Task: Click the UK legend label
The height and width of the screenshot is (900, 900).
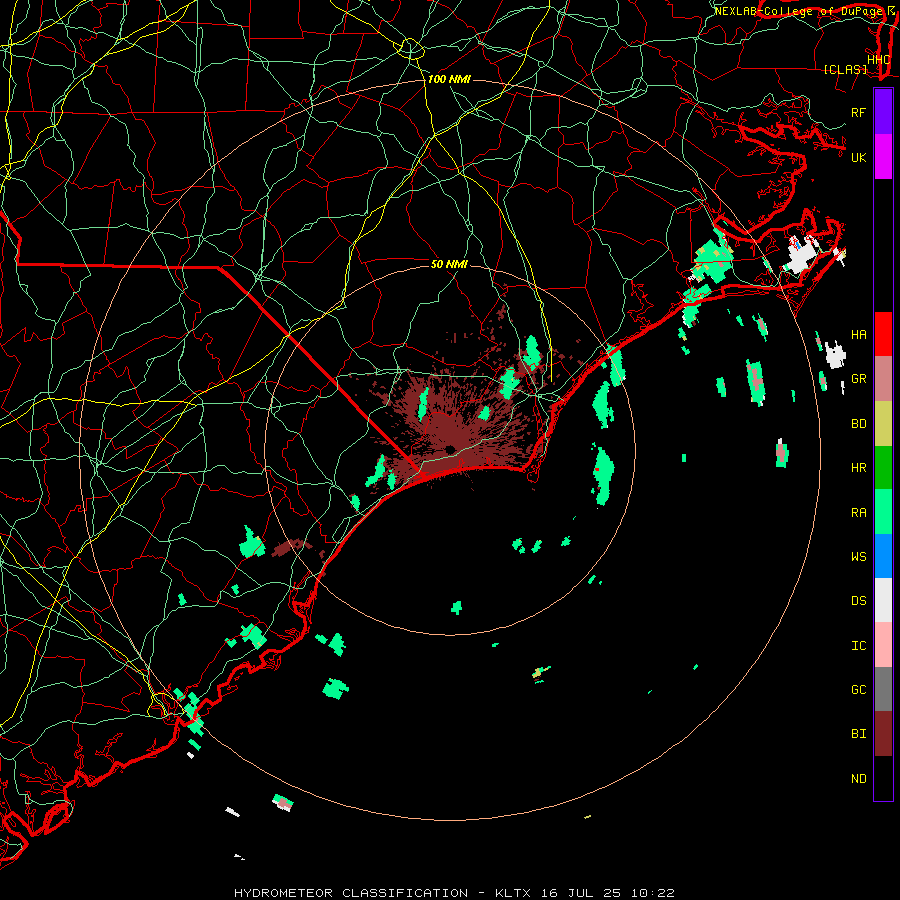Action: click(858, 157)
